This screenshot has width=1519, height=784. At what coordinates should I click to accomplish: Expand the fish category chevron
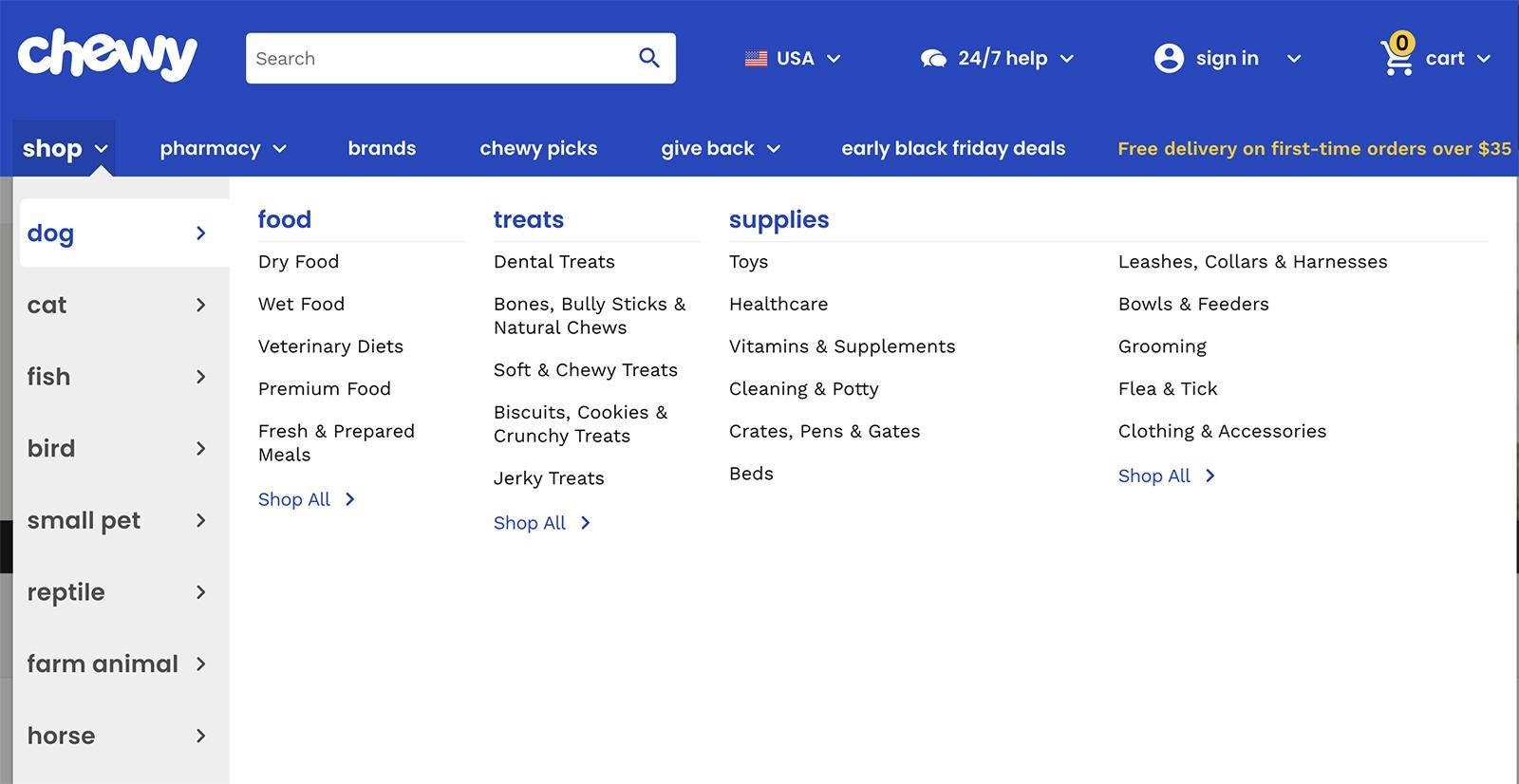(200, 377)
